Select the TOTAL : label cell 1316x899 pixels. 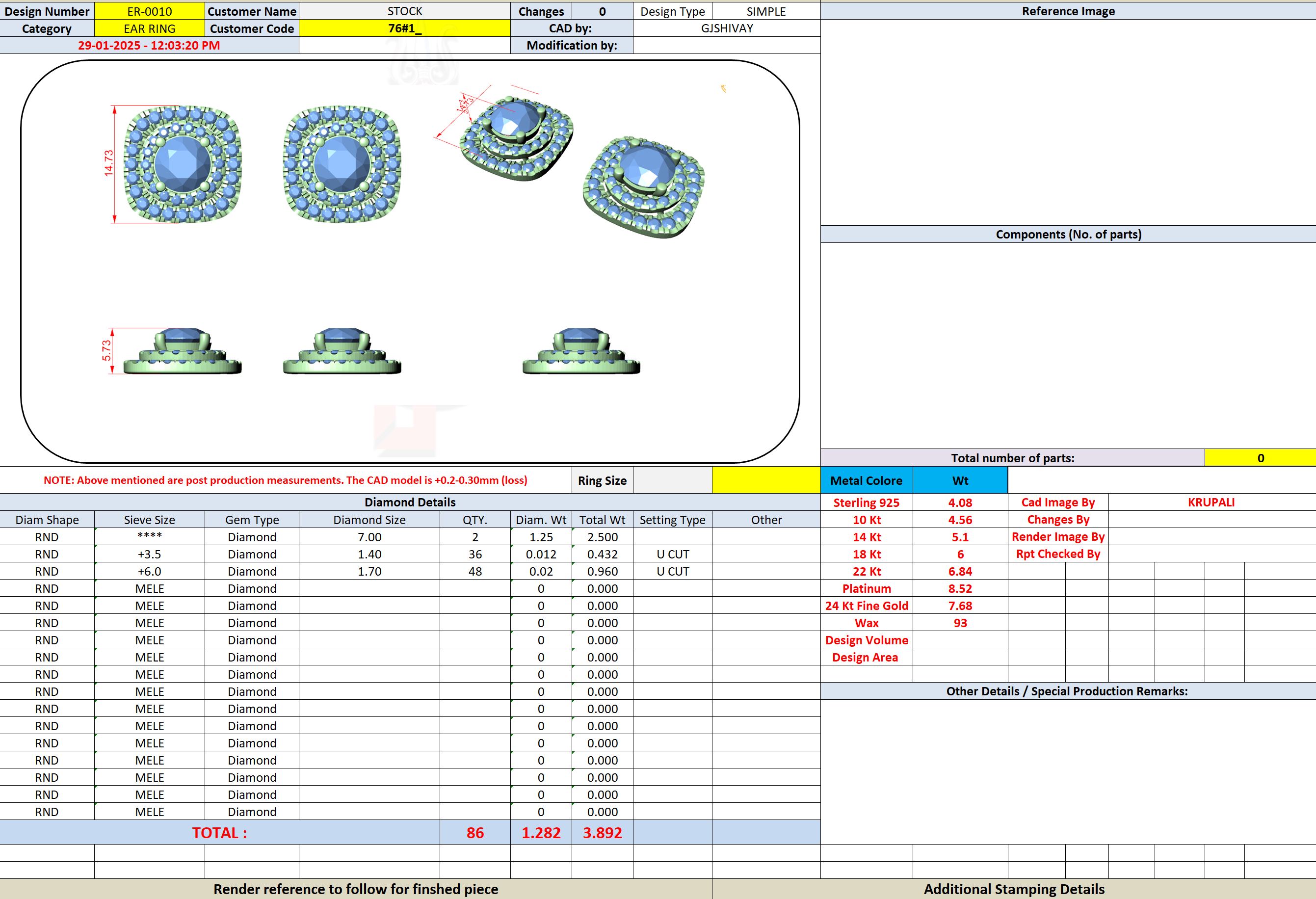(x=220, y=832)
